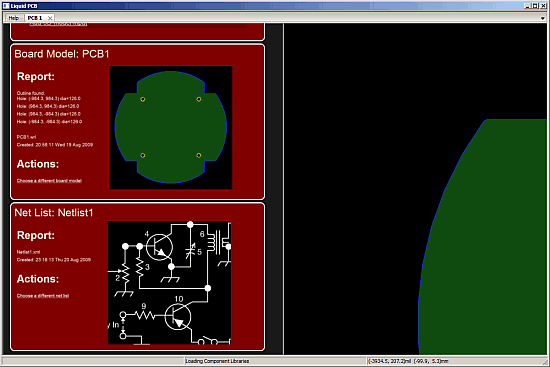This screenshot has width=550, height=367.
Task: Click the top-right yellow hole on board preview
Action: [x=199, y=99]
